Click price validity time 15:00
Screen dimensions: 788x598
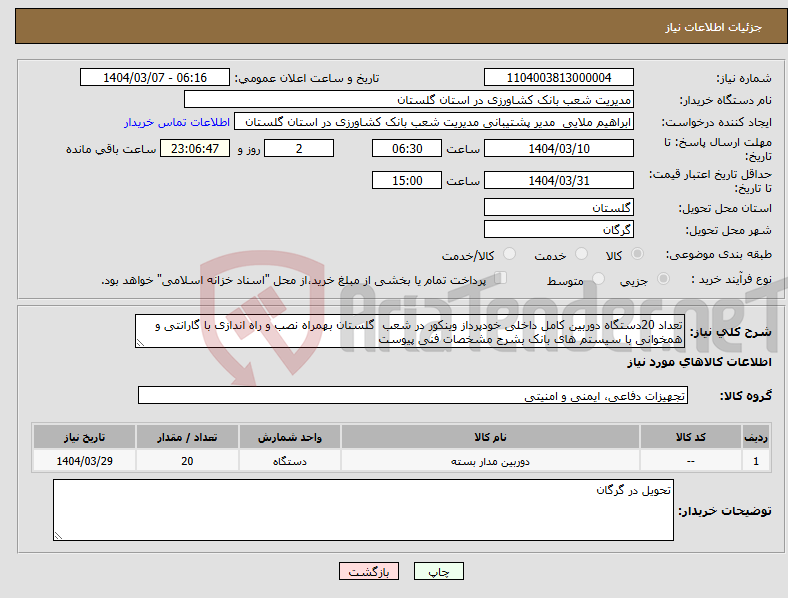(x=407, y=180)
